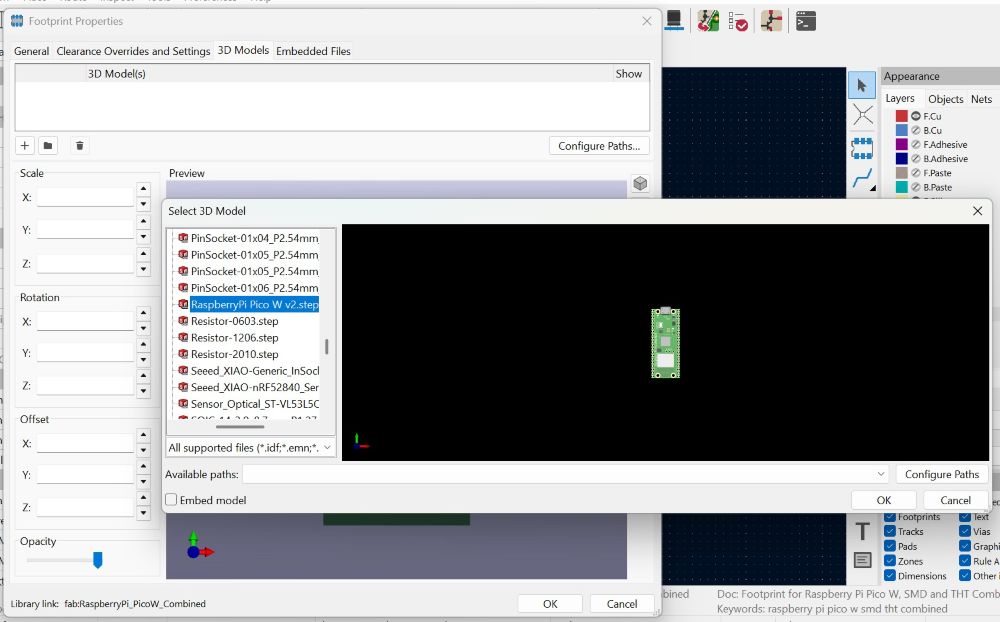The height and width of the screenshot is (622, 1000).
Task: Select Resistor-1206.step in file list
Action: [x=235, y=337]
